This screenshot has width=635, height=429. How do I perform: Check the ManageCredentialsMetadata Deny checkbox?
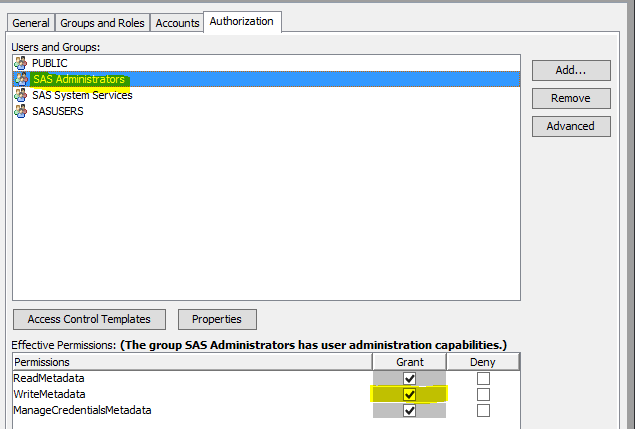483,410
